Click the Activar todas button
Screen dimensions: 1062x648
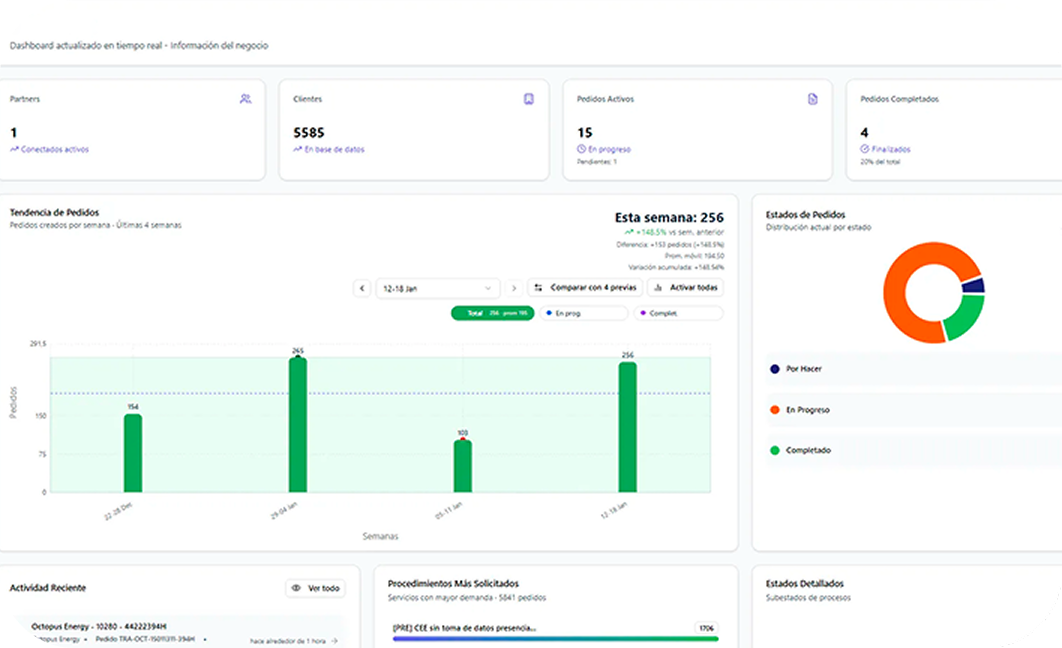pos(685,288)
